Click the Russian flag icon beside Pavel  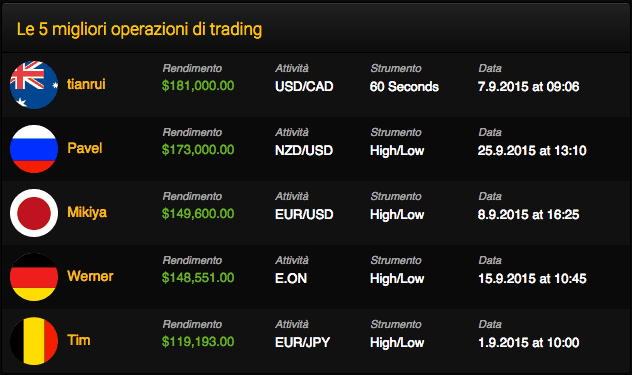(34, 149)
